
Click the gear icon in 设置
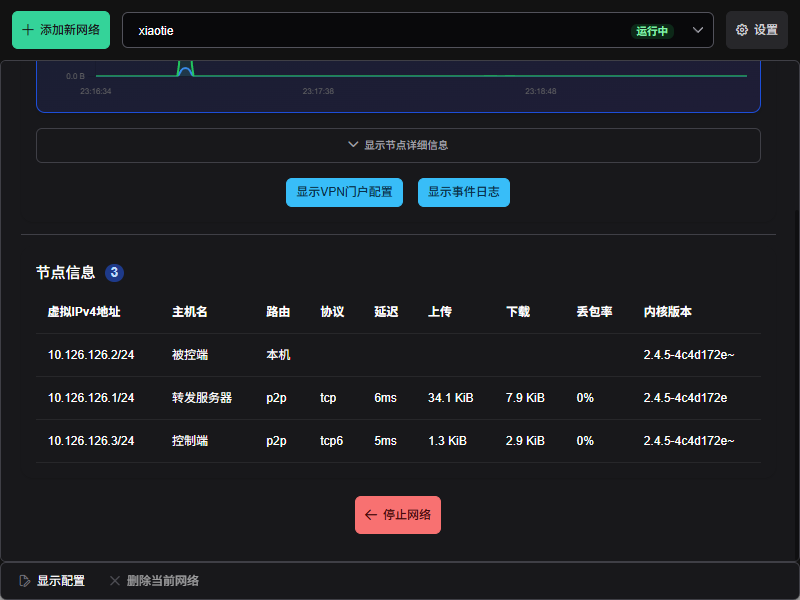[742, 30]
